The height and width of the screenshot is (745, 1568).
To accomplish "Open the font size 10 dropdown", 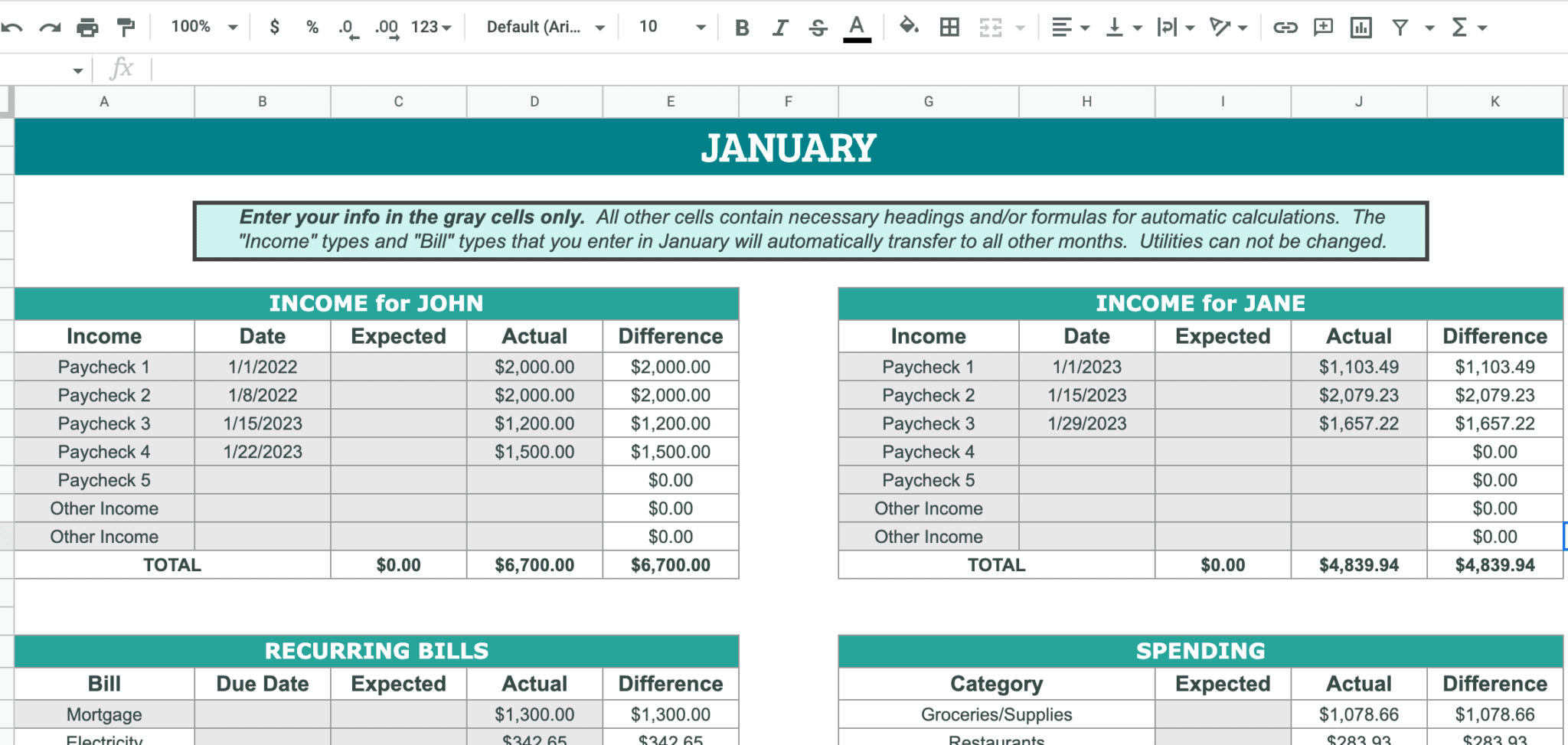I will [671, 28].
